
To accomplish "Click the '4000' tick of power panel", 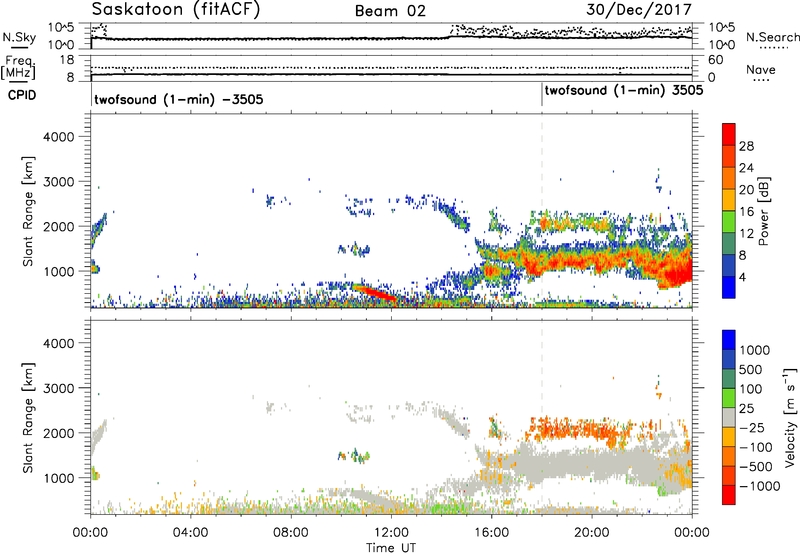I will [58, 137].
